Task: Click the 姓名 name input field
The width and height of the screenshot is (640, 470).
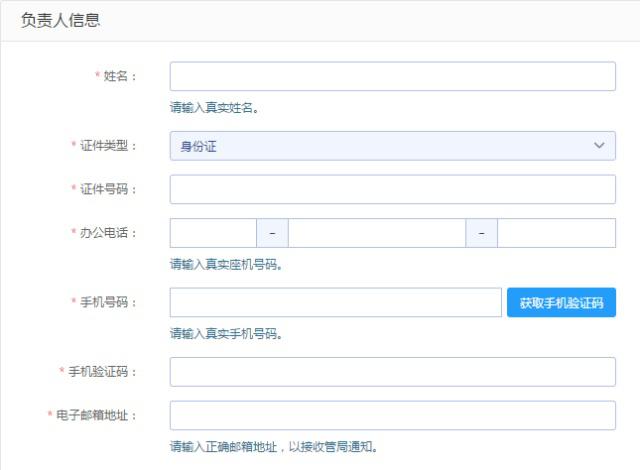Action: [x=393, y=76]
